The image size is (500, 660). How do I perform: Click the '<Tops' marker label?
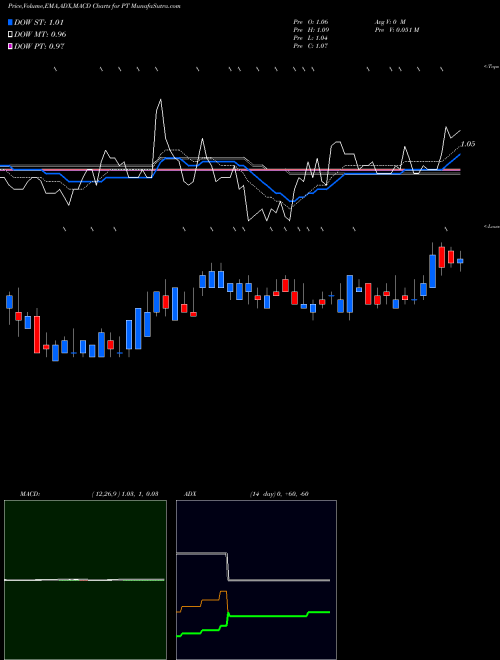(x=492, y=67)
